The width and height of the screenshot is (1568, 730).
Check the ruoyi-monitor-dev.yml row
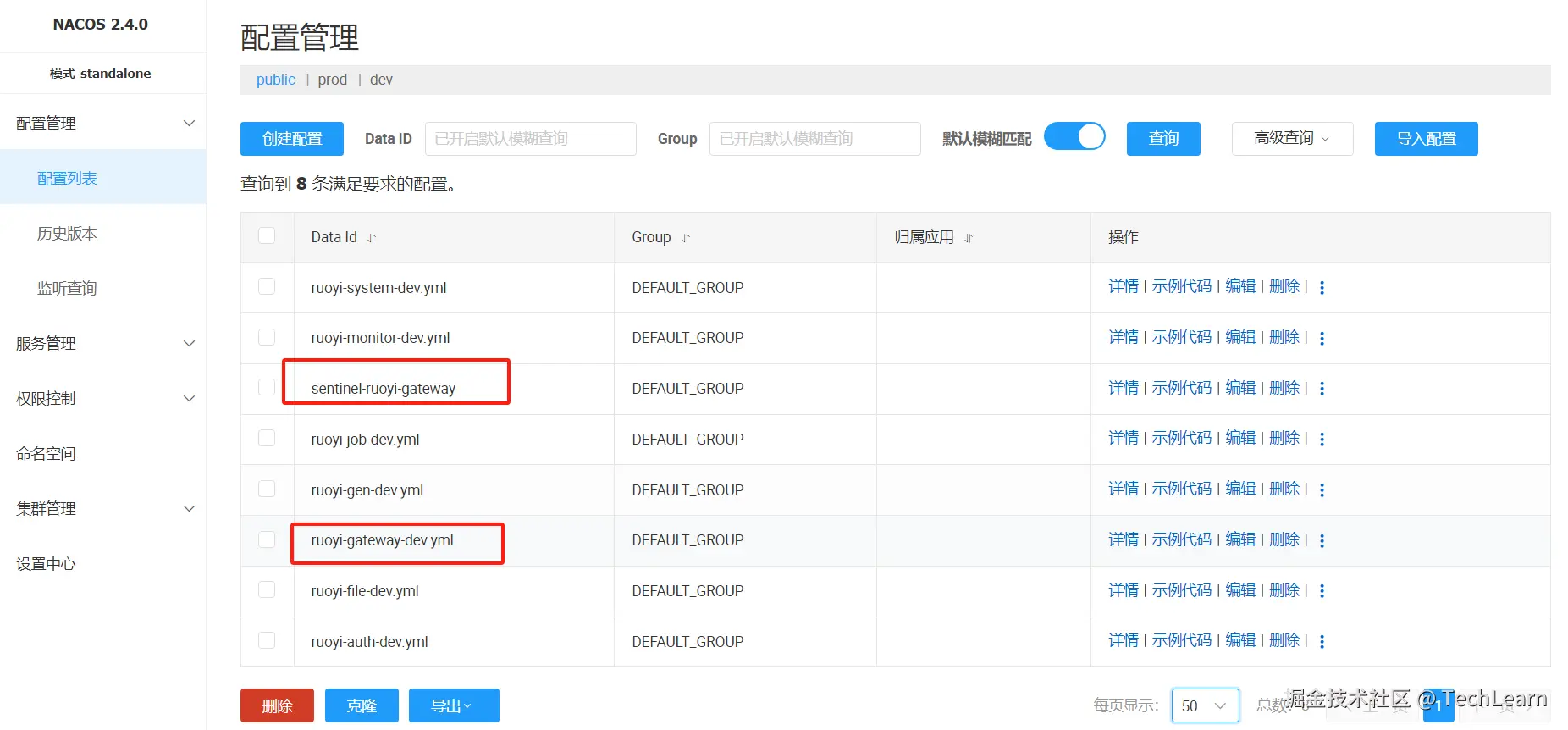click(267, 337)
